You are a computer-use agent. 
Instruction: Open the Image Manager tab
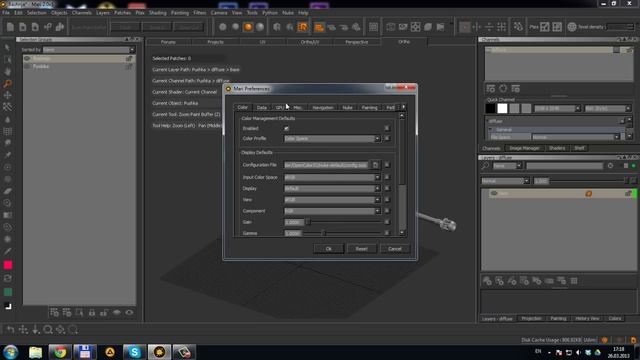pyautogui.click(x=524, y=148)
